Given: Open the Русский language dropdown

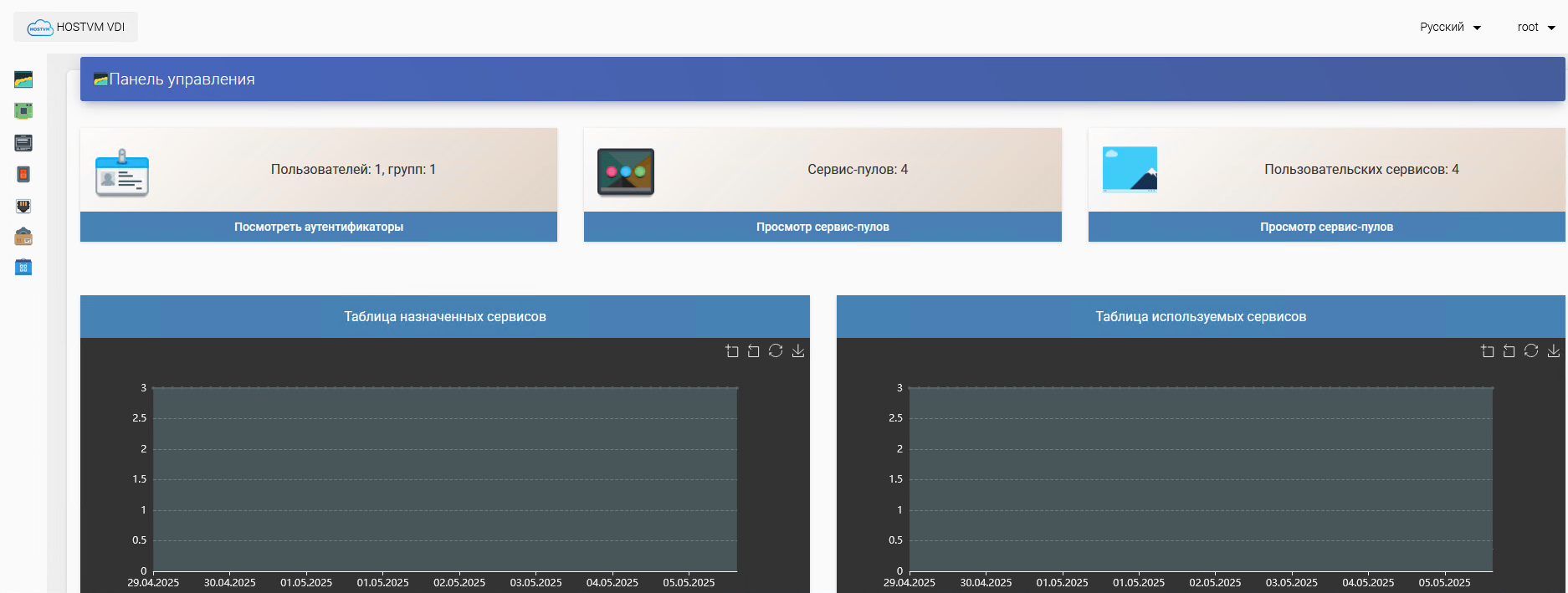Looking at the screenshot, I should click(1450, 27).
